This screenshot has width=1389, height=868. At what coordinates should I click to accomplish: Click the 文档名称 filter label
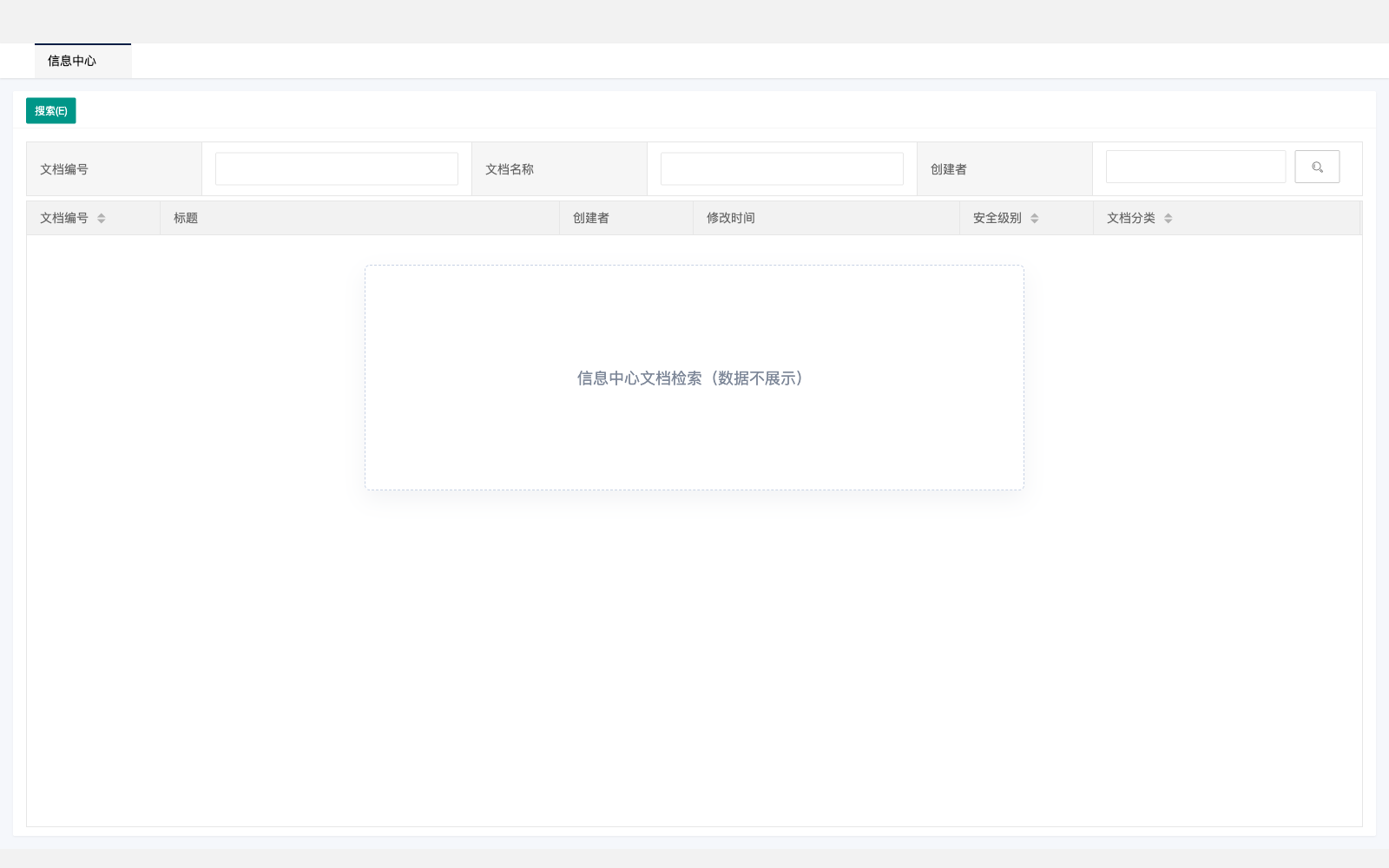tap(510, 169)
